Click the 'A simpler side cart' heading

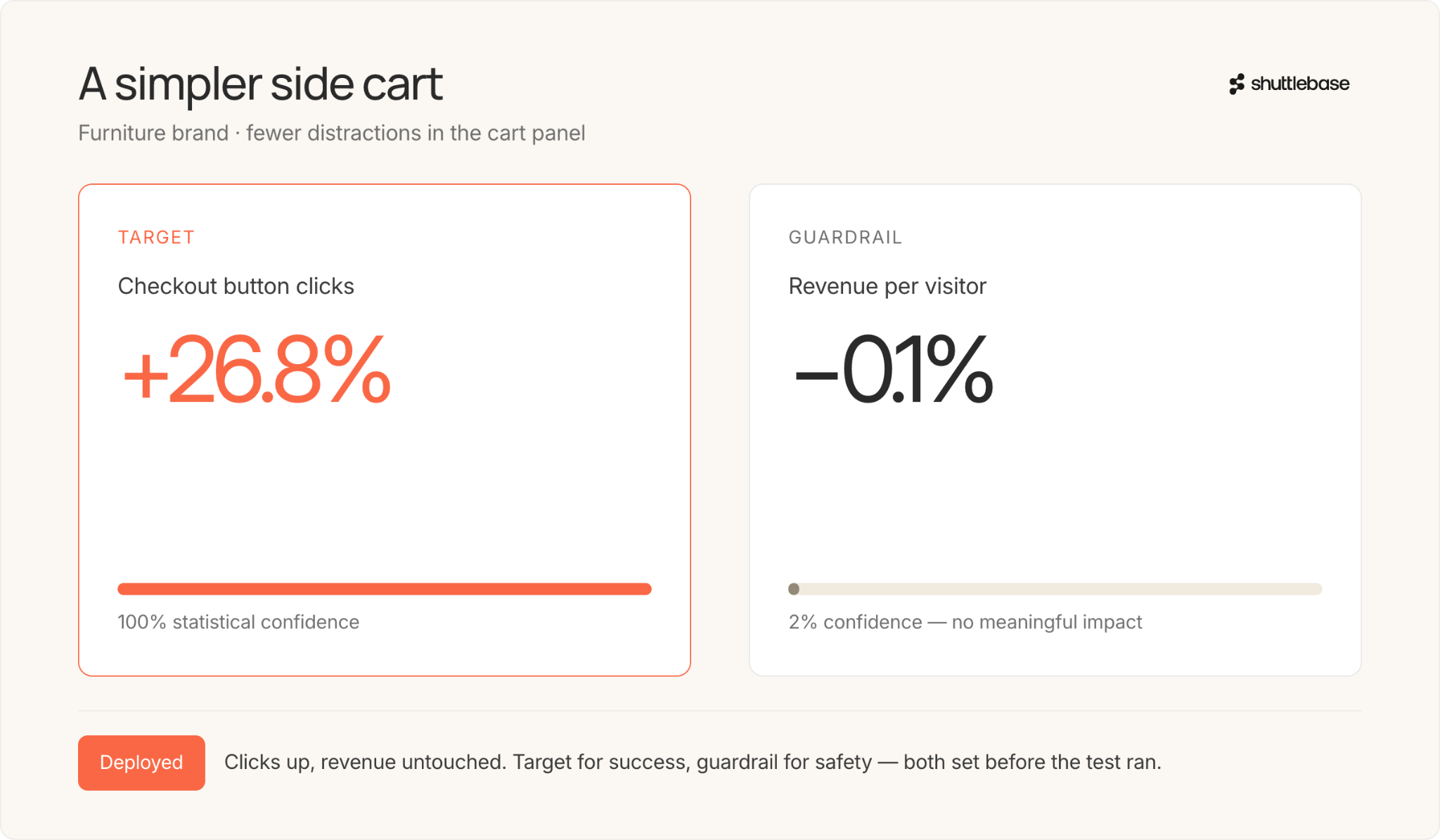(x=261, y=84)
